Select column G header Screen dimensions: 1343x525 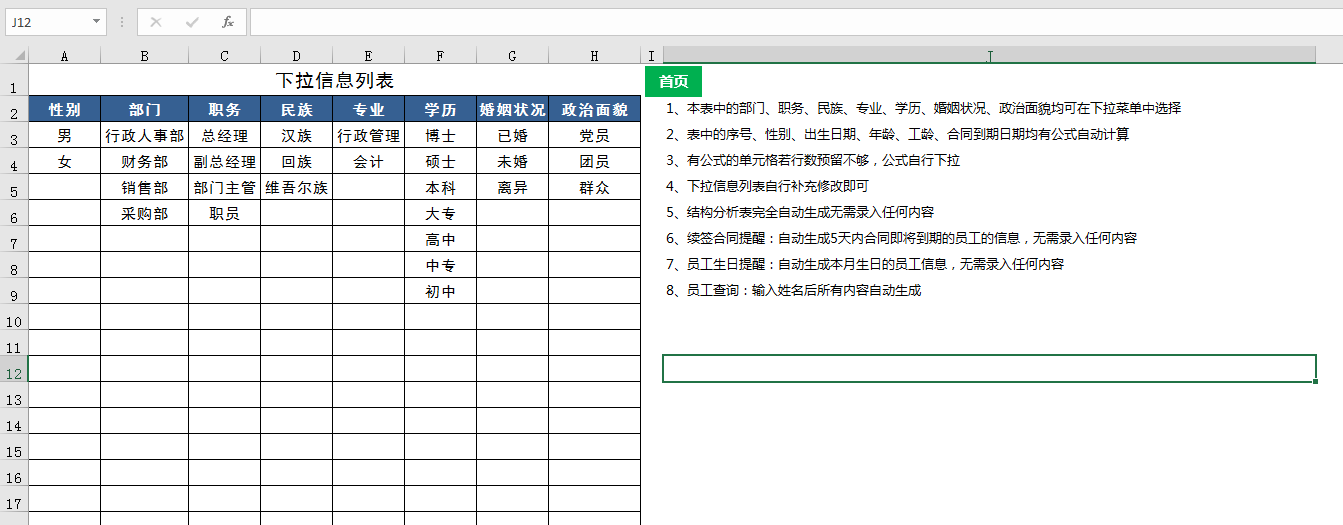coord(513,56)
